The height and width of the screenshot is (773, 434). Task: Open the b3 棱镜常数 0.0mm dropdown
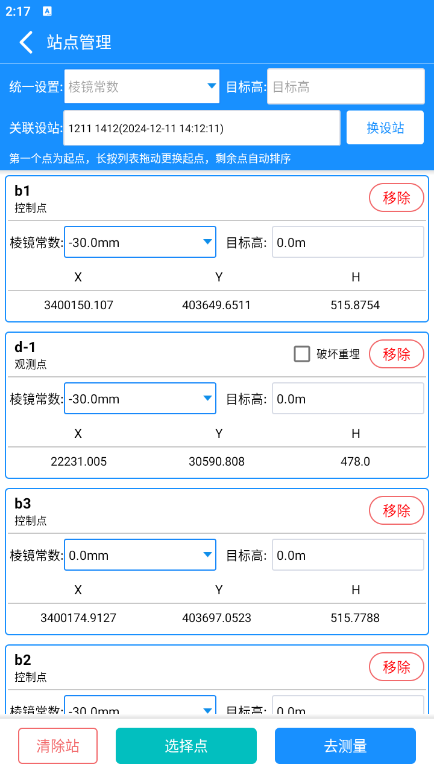tap(140, 555)
